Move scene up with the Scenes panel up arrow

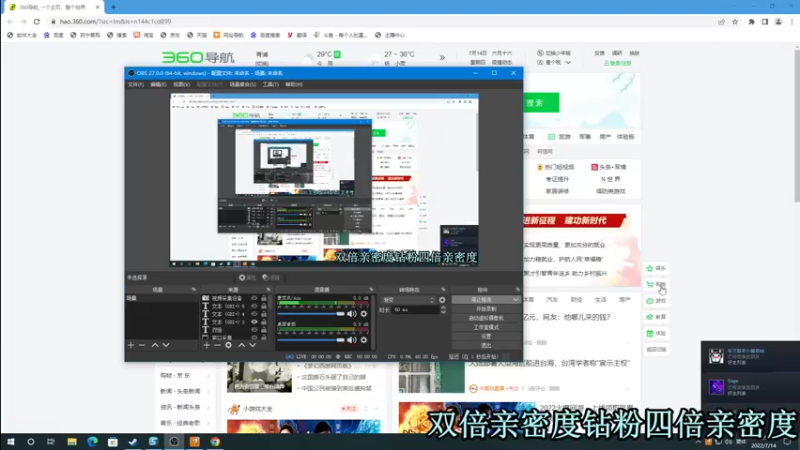point(155,345)
